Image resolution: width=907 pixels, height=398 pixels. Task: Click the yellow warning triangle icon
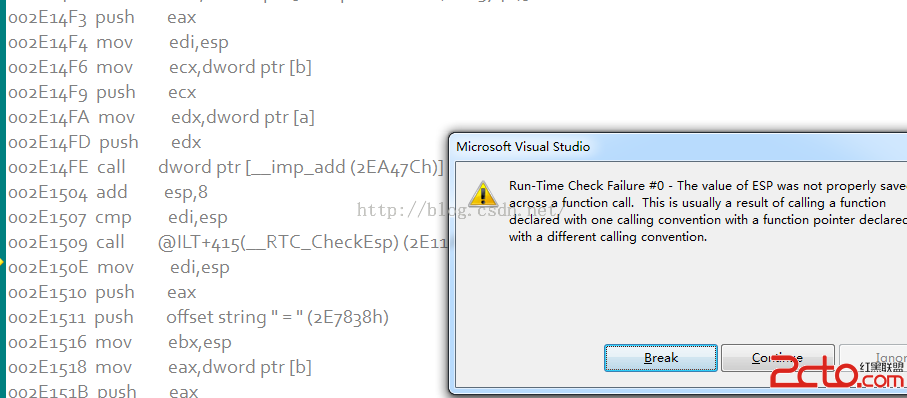coord(482,194)
